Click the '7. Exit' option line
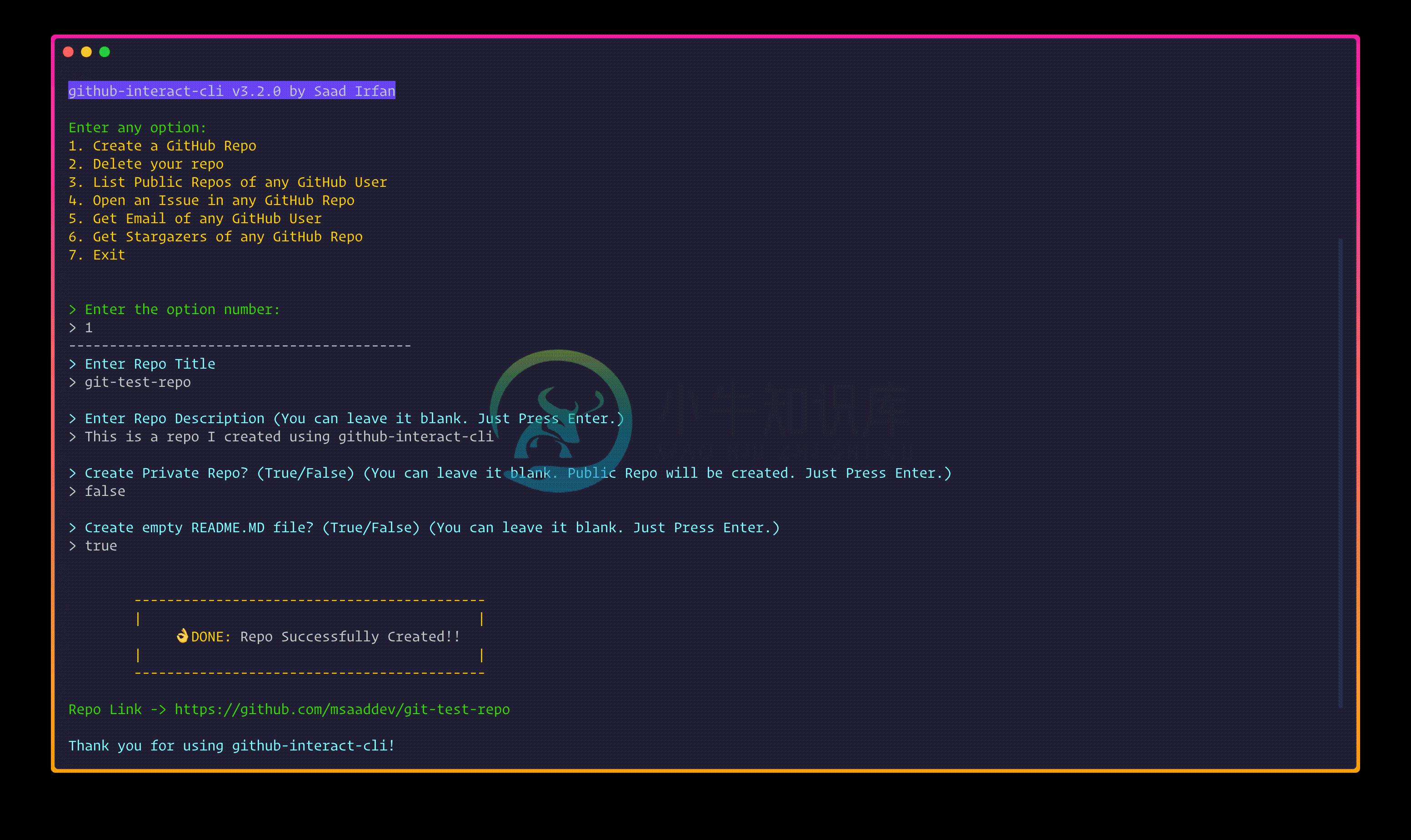The width and height of the screenshot is (1411, 840). click(97, 255)
